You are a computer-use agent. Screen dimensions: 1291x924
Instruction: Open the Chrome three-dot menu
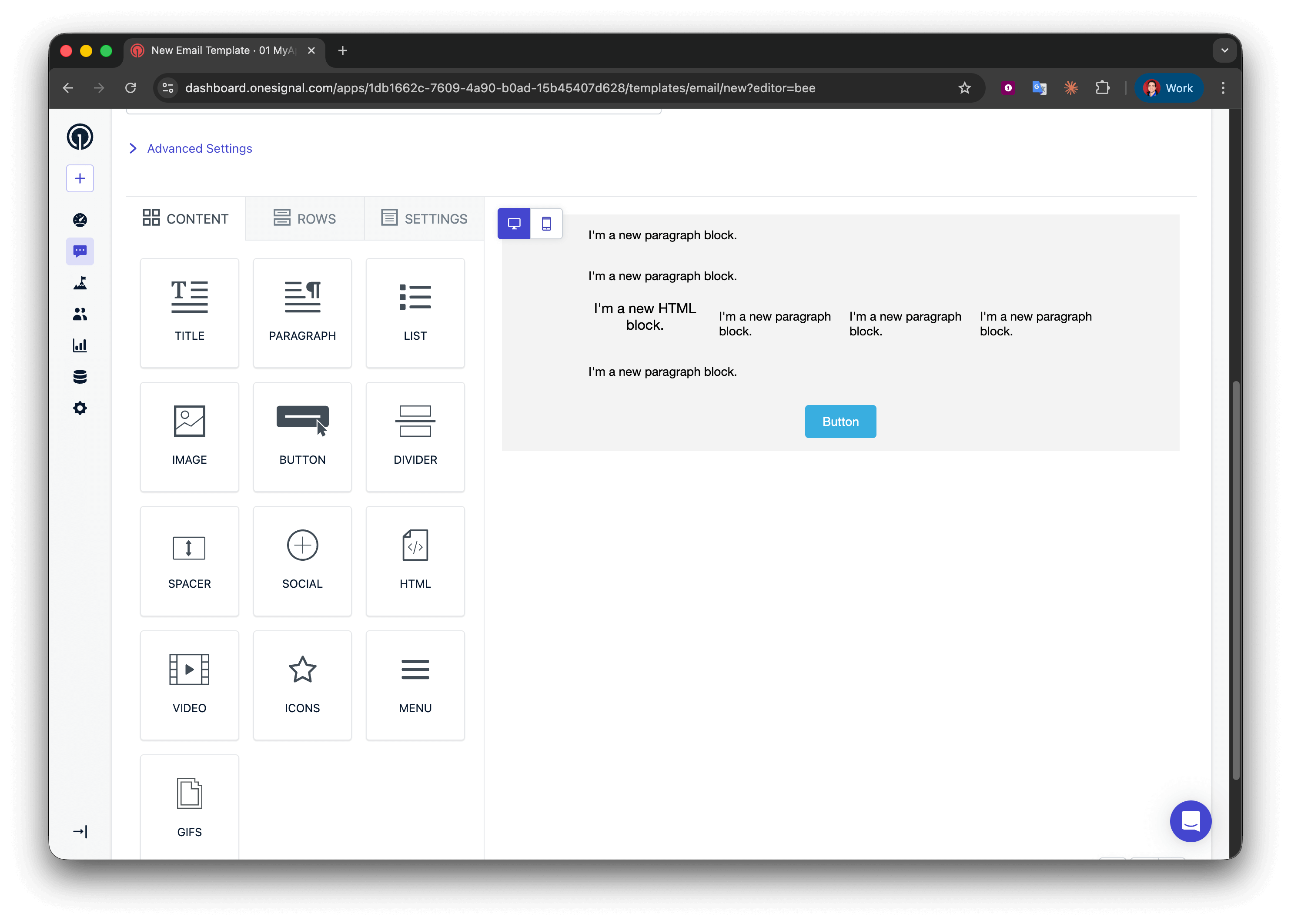click(1223, 88)
